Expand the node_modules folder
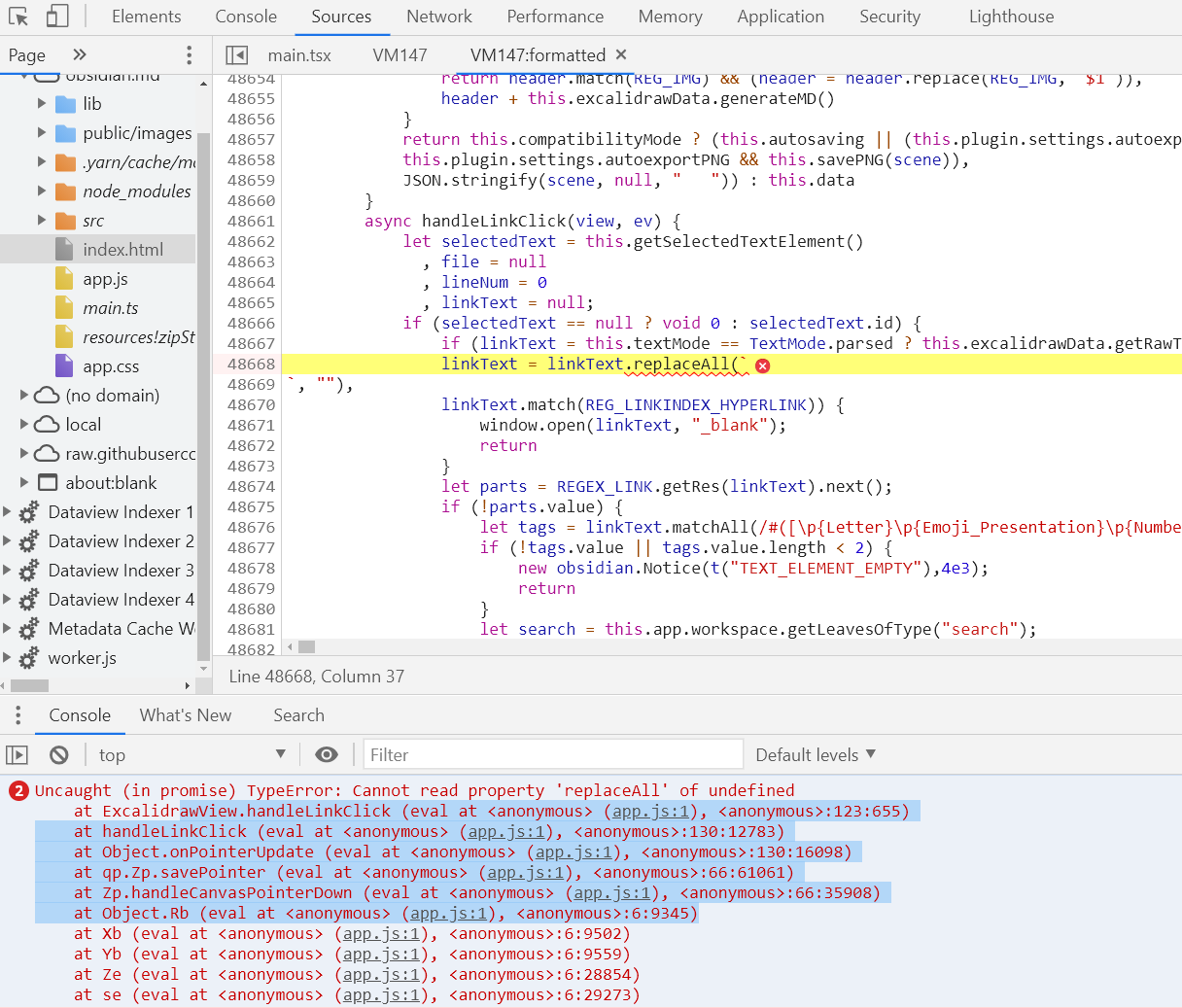 coord(41,191)
